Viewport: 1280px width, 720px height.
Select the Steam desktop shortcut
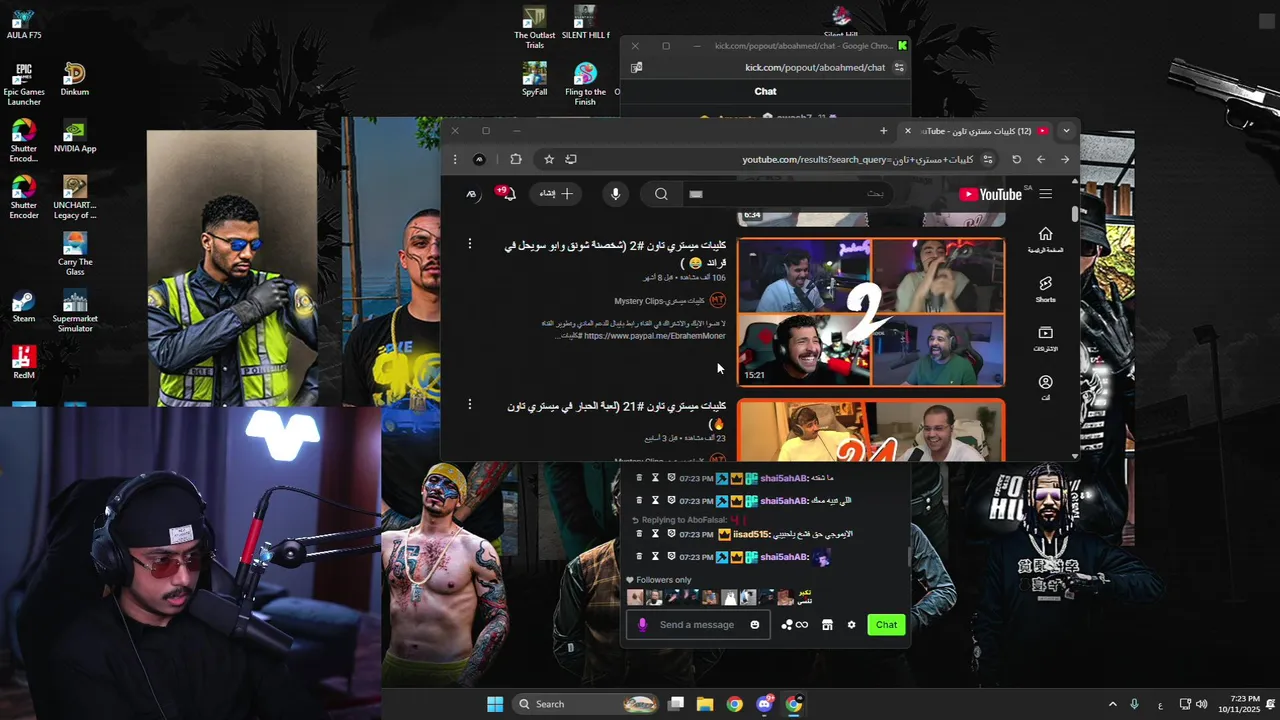click(x=24, y=307)
